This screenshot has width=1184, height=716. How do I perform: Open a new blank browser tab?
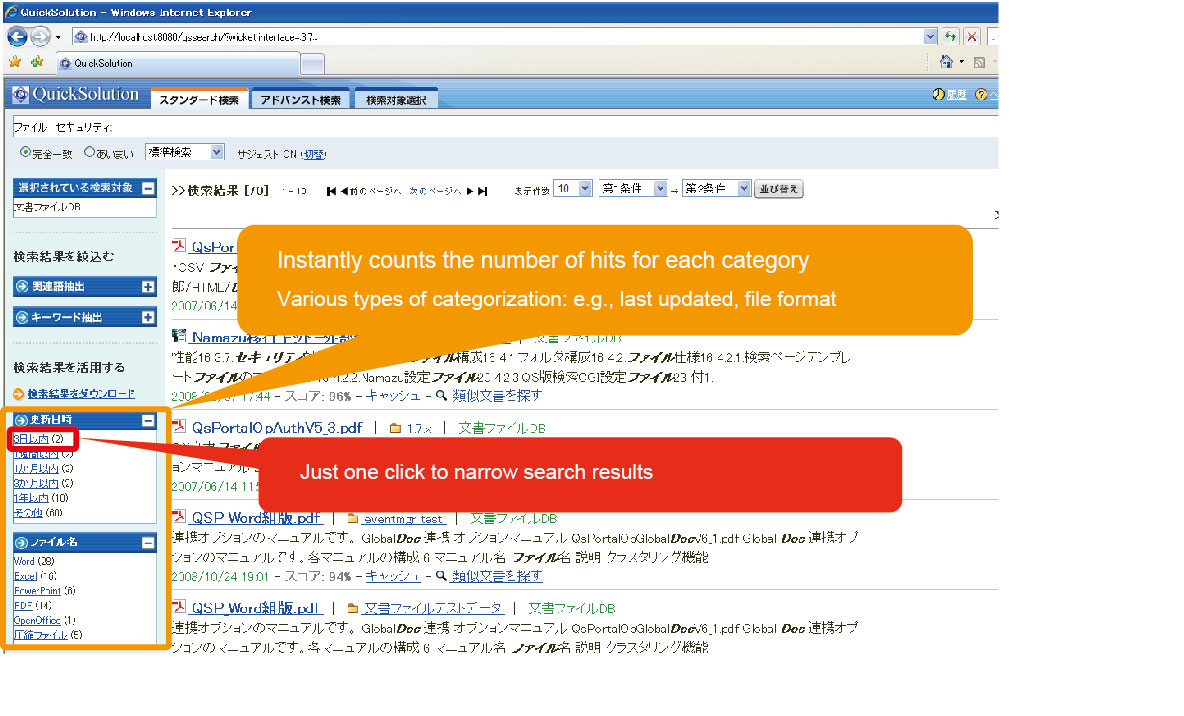(x=313, y=64)
